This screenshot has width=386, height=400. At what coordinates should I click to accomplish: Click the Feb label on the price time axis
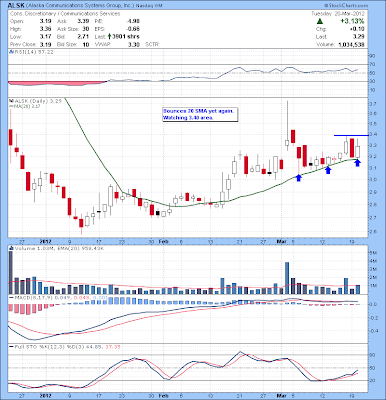(x=163, y=242)
